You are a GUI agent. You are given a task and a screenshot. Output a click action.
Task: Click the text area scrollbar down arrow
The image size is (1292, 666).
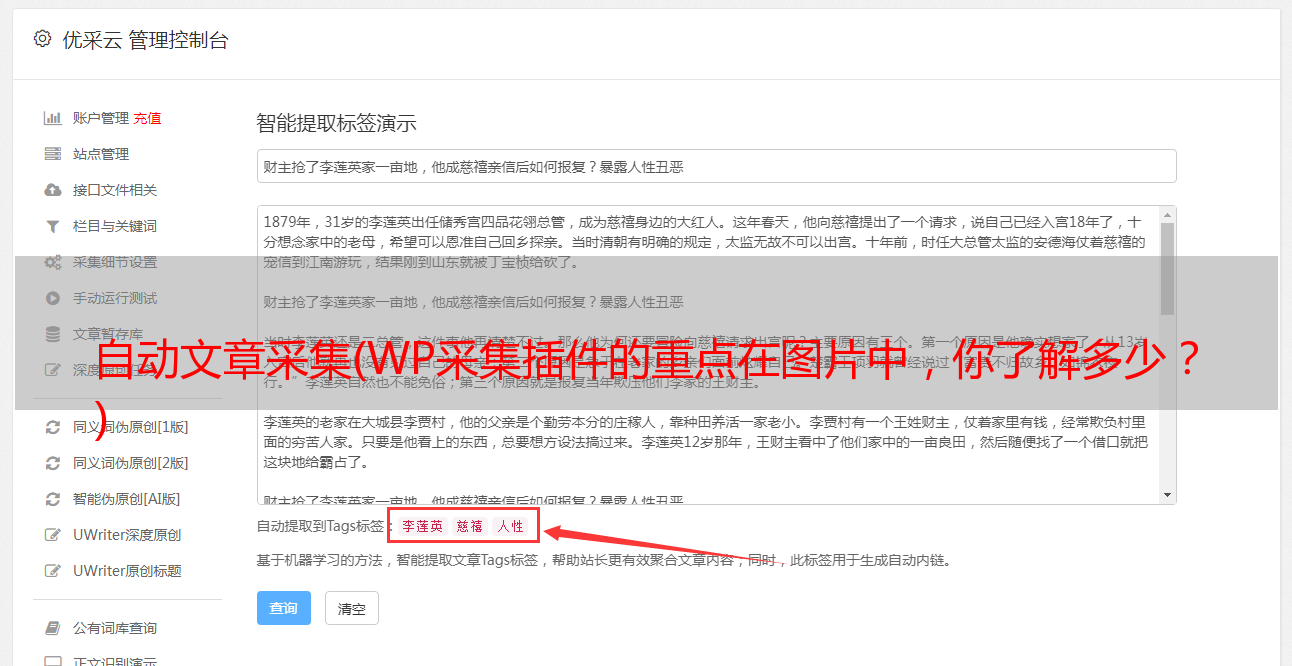click(1167, 495)
